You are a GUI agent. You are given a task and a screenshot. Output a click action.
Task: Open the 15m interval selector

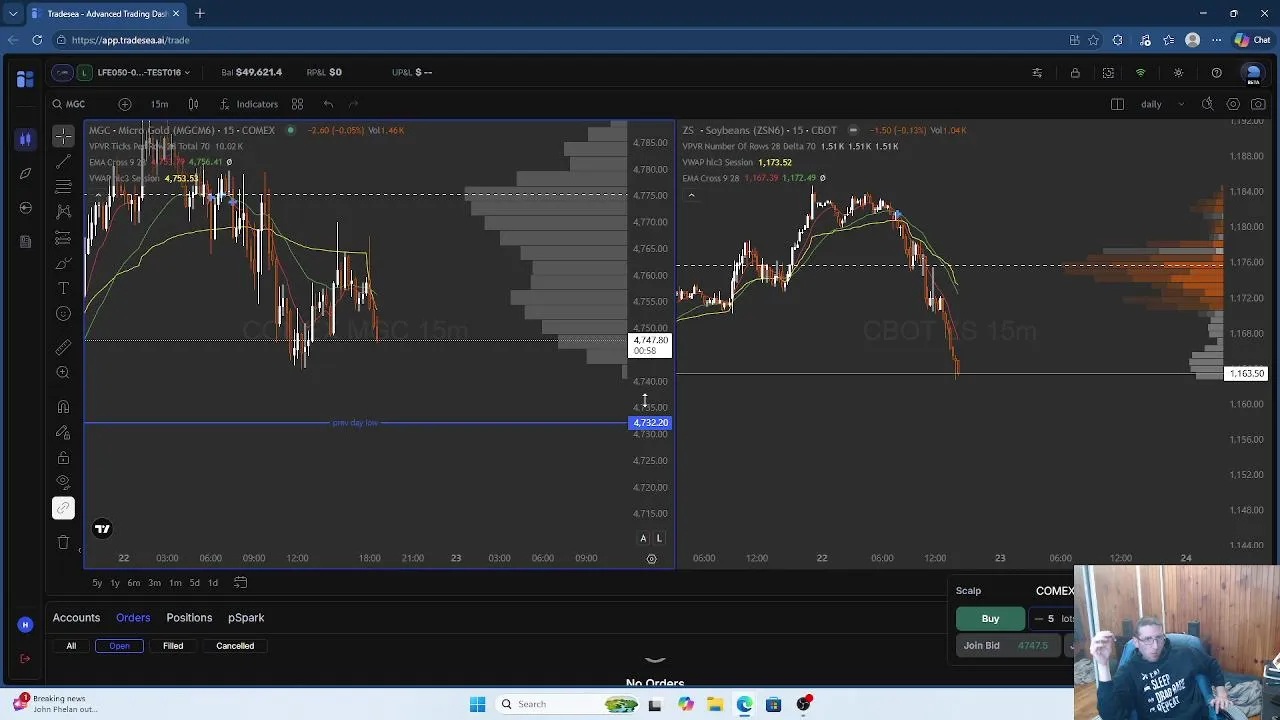[x=159, y=104]
